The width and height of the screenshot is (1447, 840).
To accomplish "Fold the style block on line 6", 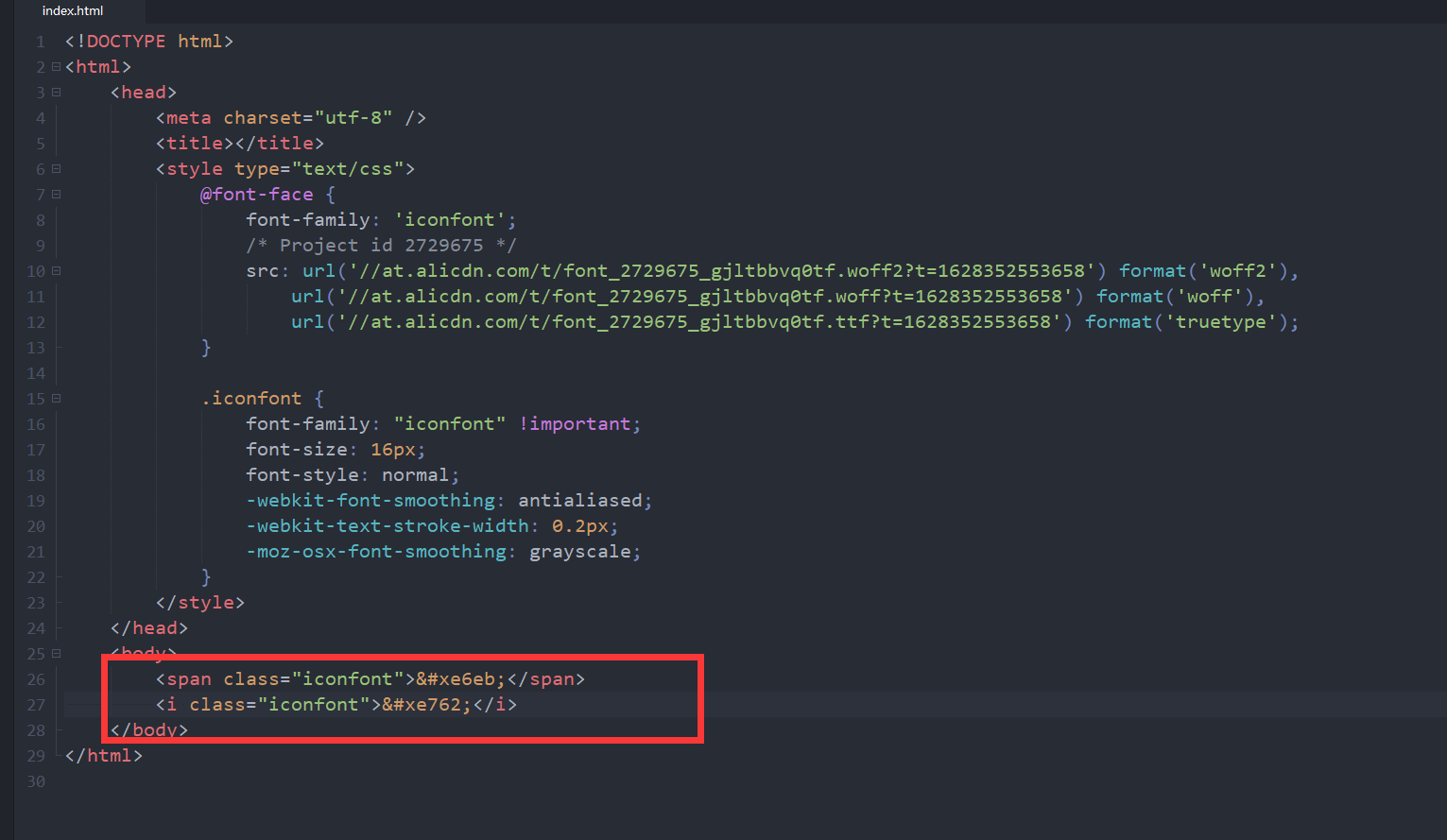I will pyautogui.click(x=56, y=169).
